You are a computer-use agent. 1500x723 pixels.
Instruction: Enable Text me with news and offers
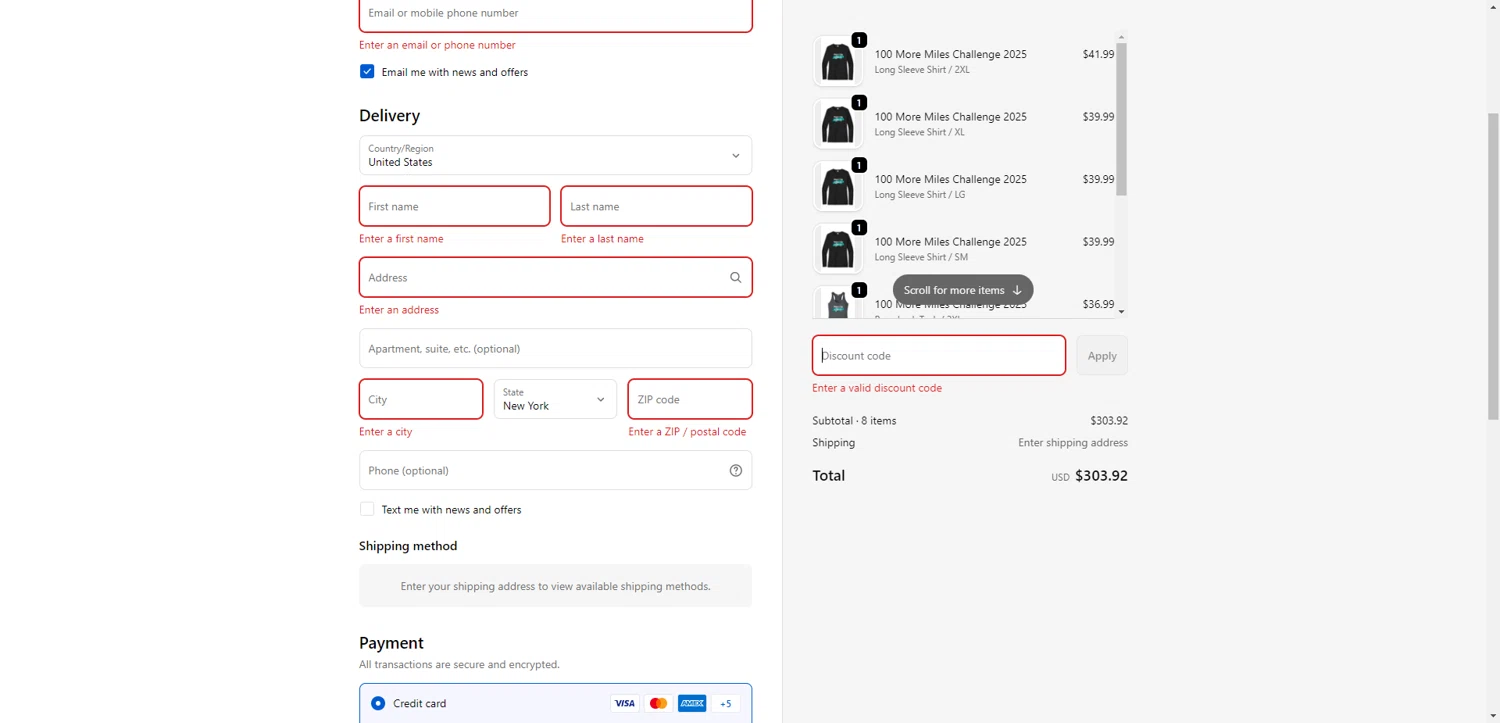tap(367, 510)
